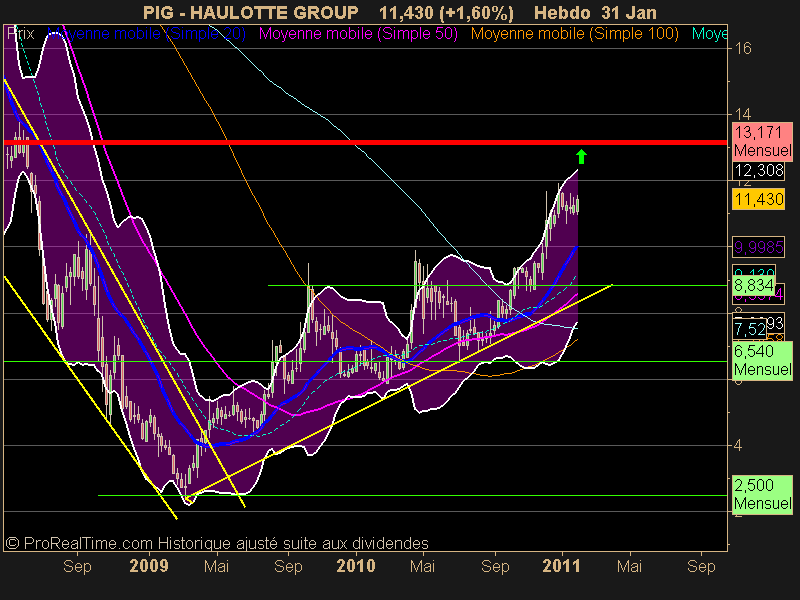Select the thick red horizontal resistance line

tap(365, 142)
